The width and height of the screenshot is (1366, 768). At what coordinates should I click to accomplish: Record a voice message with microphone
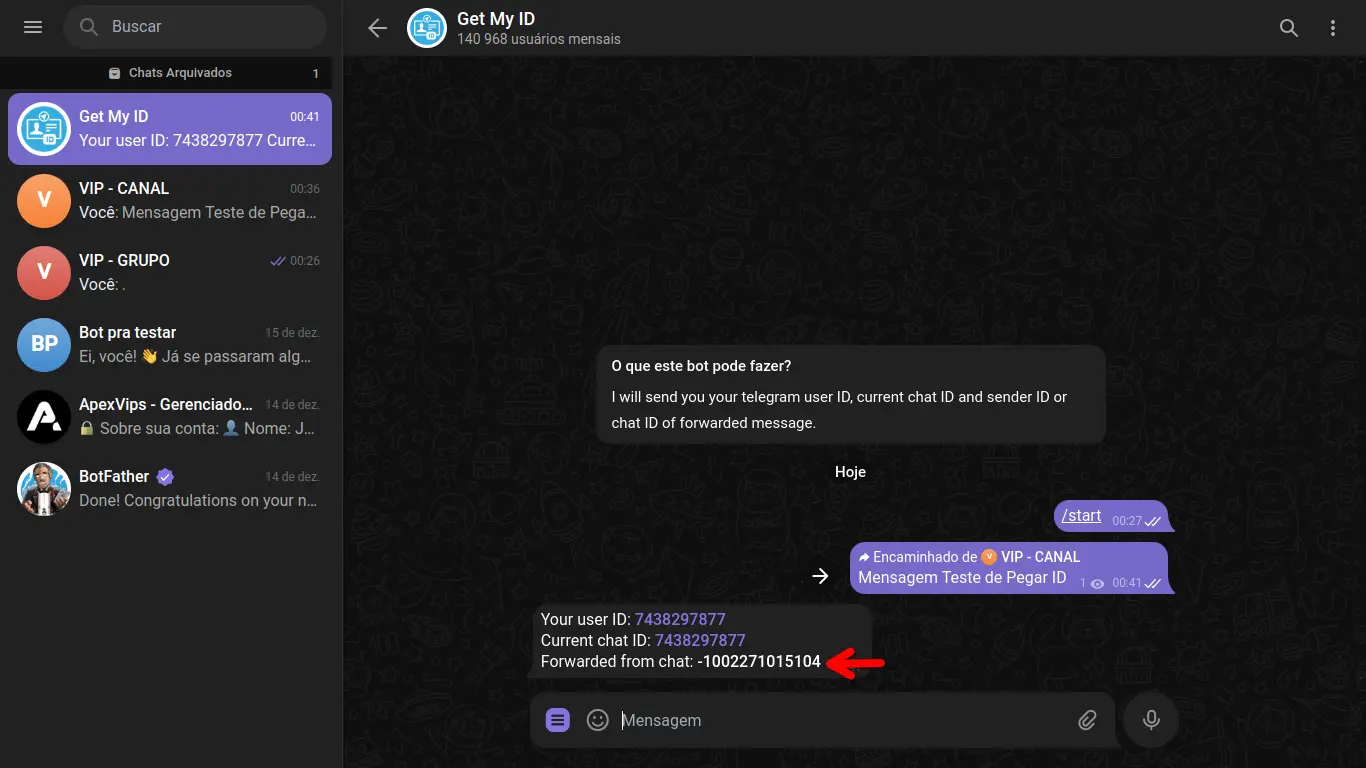[x=1151, y=720]
